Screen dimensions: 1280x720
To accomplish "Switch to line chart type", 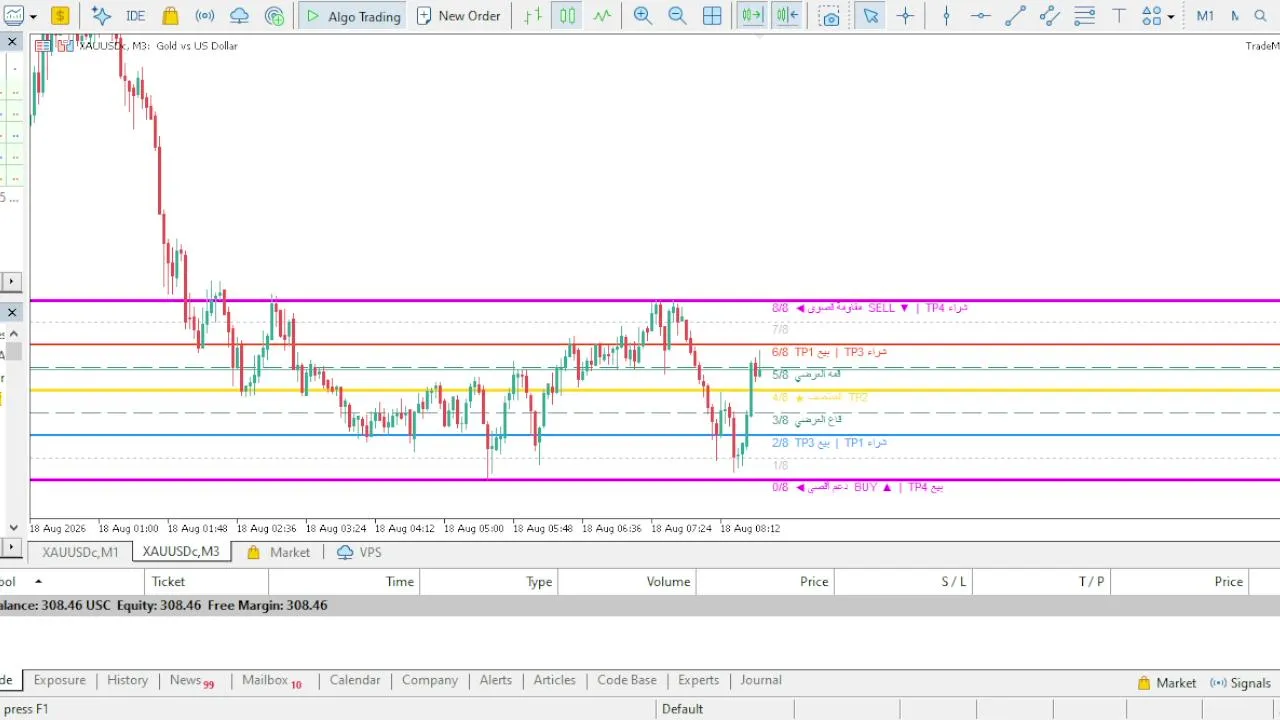I will click(602, 16).
